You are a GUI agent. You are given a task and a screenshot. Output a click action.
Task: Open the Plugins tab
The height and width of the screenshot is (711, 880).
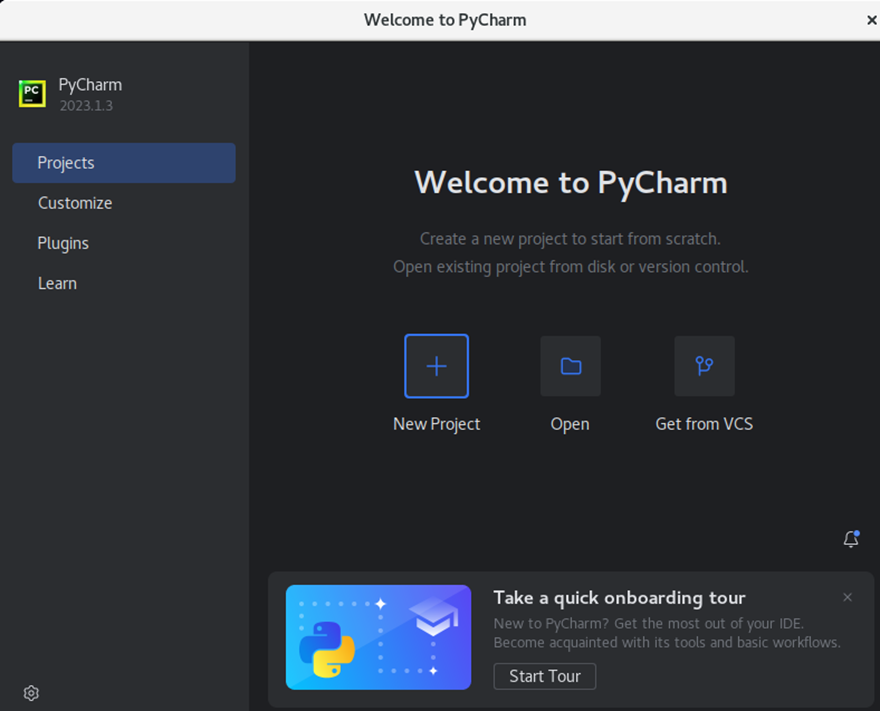(x=124, y=244)
